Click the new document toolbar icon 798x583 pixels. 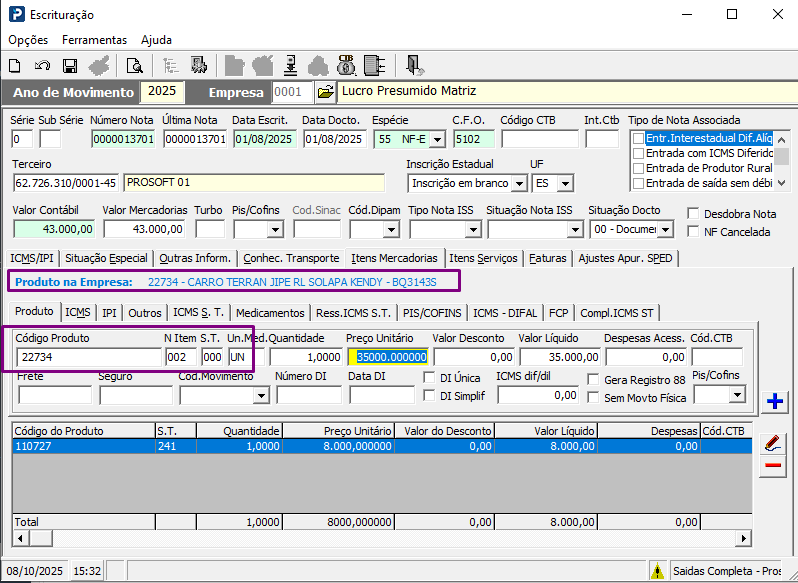click(15, 66)
